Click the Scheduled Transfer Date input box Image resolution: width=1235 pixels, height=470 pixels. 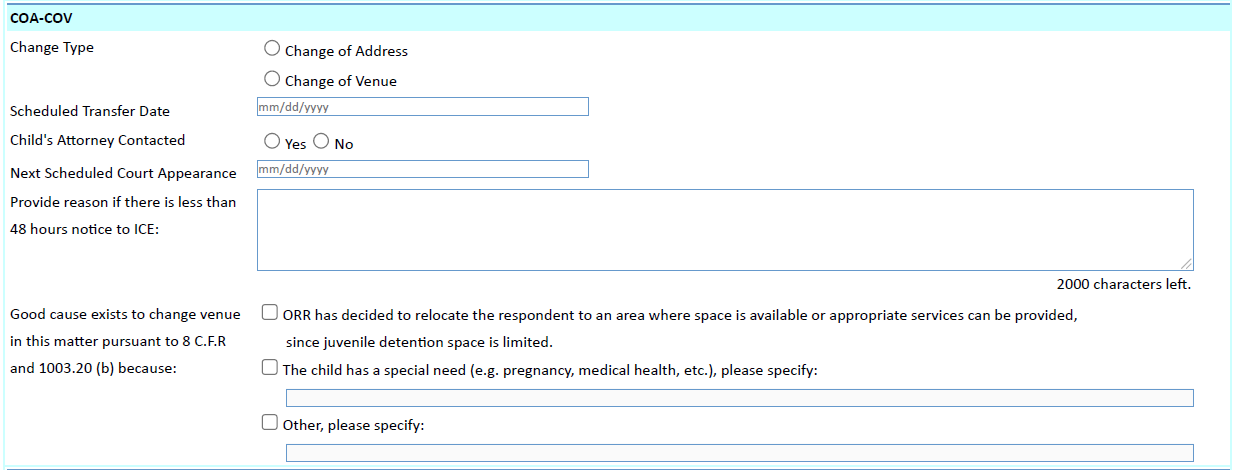tap(422, 107)
